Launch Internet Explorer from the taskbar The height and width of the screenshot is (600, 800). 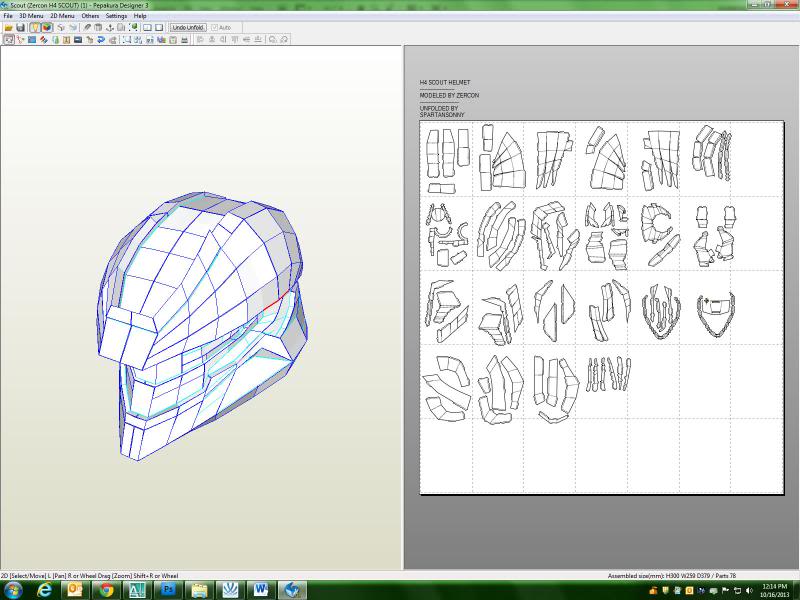point(45,590)
